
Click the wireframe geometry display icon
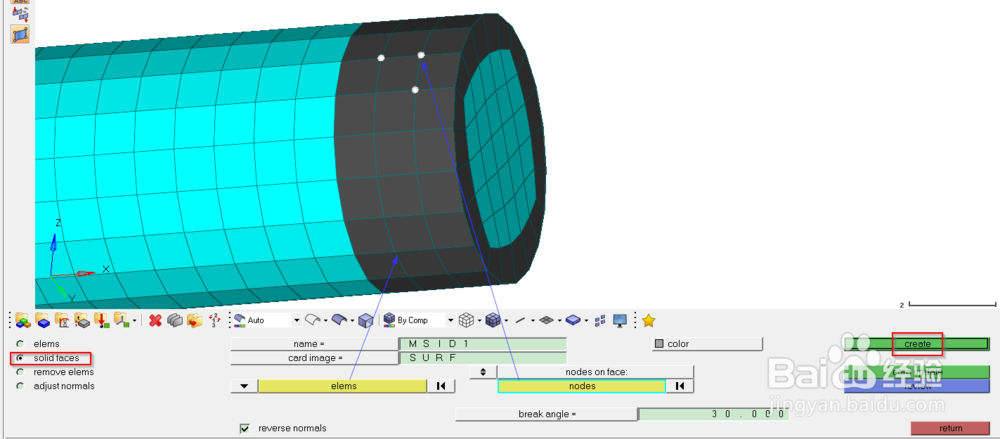pyautogui.click(x=312, y=319)
